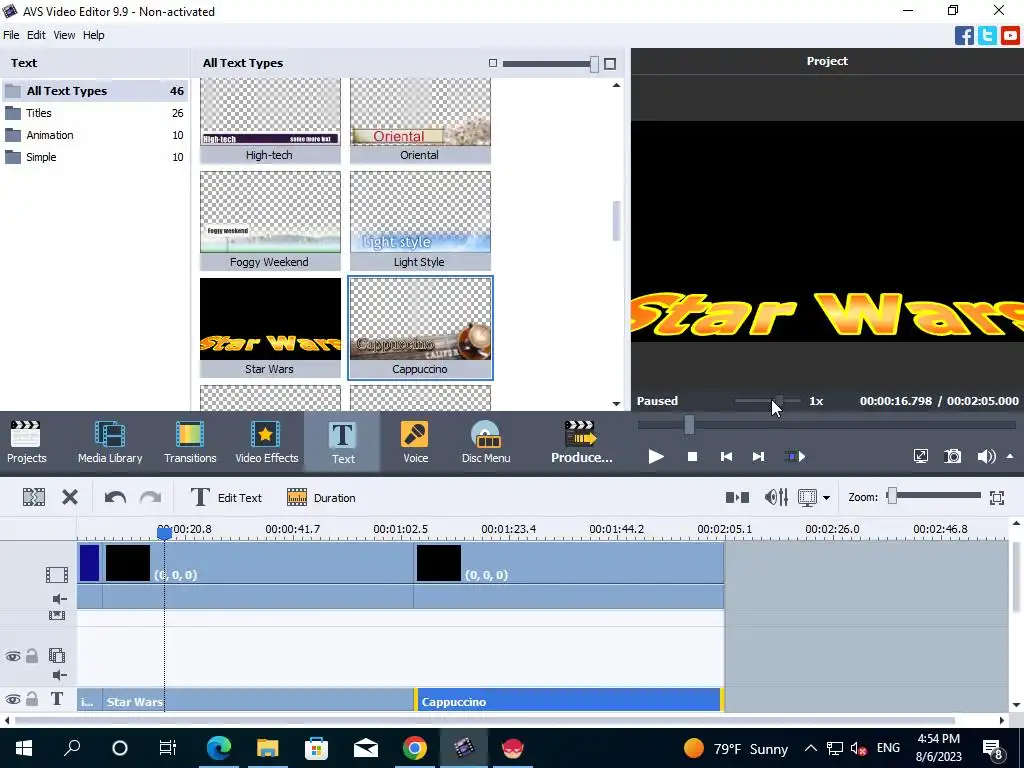Image resolution: width=1024 pixels, height=768 pixels.
Task: Redo the last action
Action: [x=150, y=498]
